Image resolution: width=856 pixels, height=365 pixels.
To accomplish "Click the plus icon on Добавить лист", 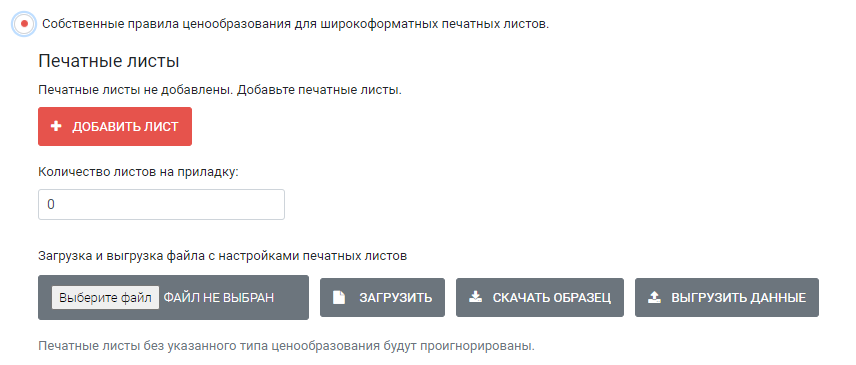I will pyautogui.click(x=55, y=127).
